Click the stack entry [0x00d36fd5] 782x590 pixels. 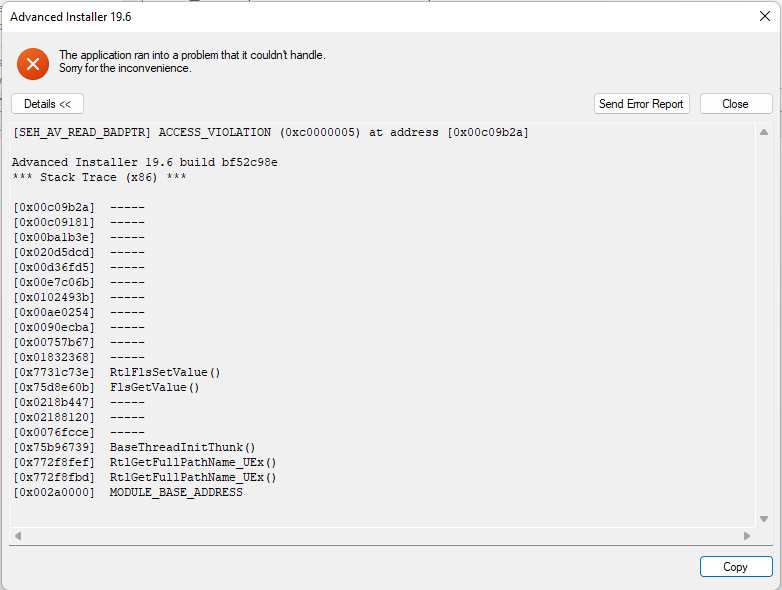78,267
